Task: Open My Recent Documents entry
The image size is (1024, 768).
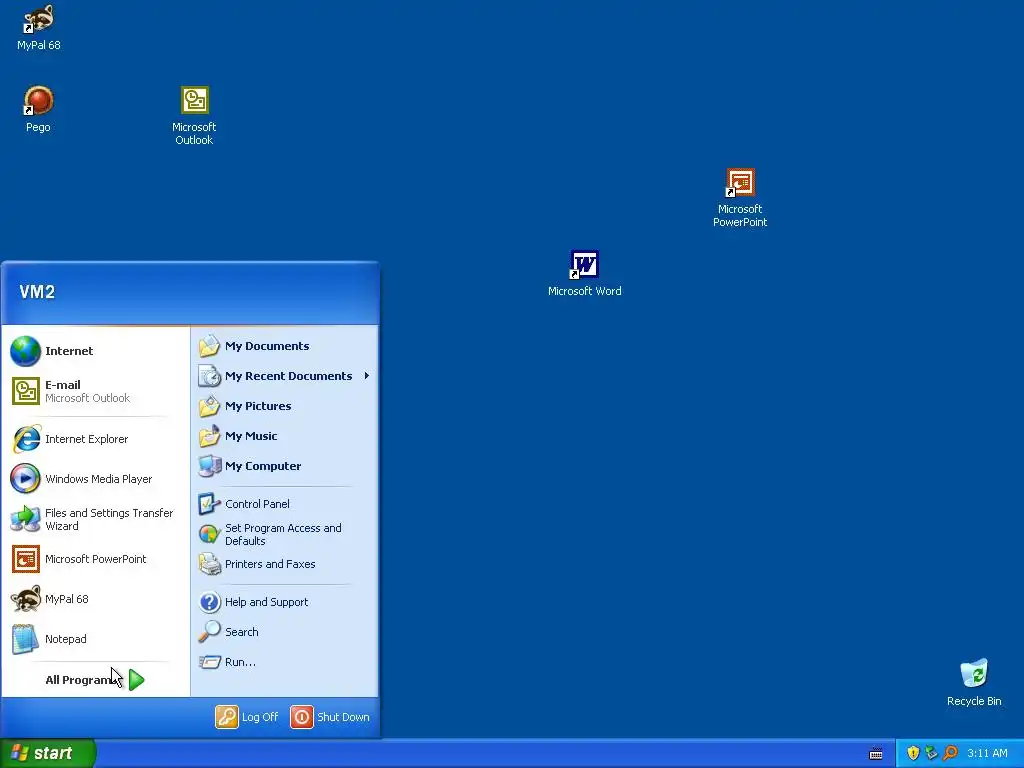Action: [284, 376]
